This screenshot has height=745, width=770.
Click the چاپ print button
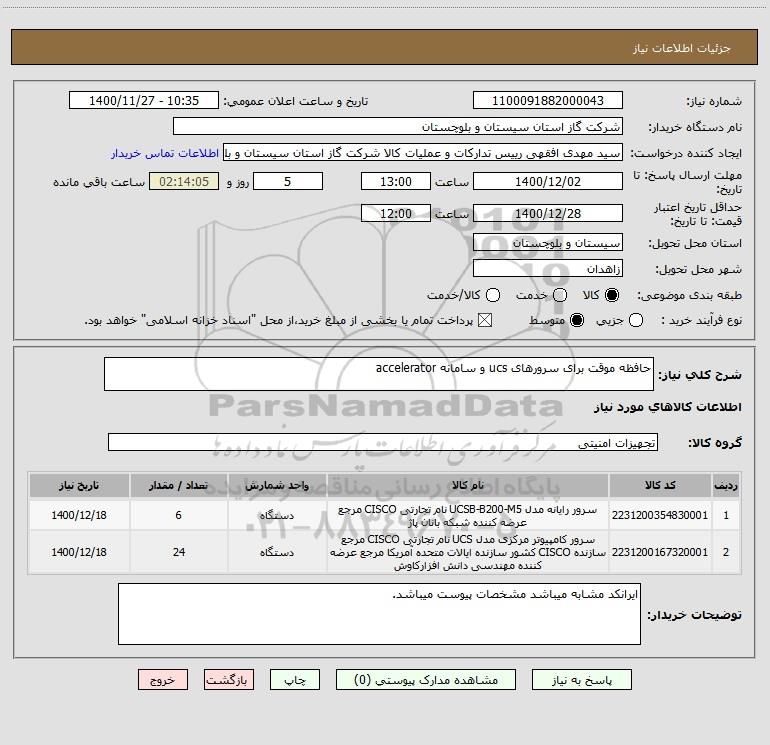tap(295, 680)
